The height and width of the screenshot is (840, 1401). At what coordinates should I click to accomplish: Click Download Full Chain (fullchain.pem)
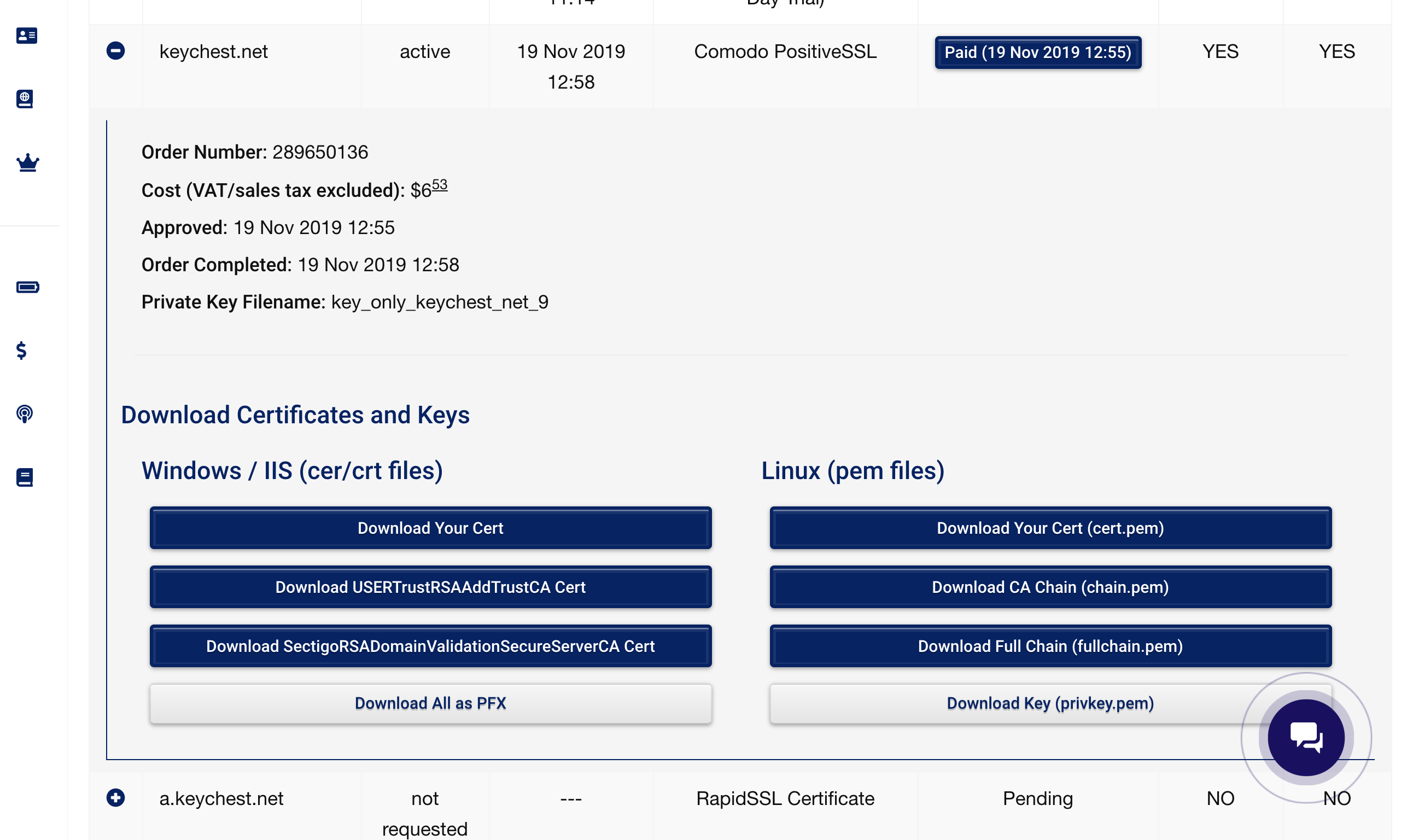1049,646
